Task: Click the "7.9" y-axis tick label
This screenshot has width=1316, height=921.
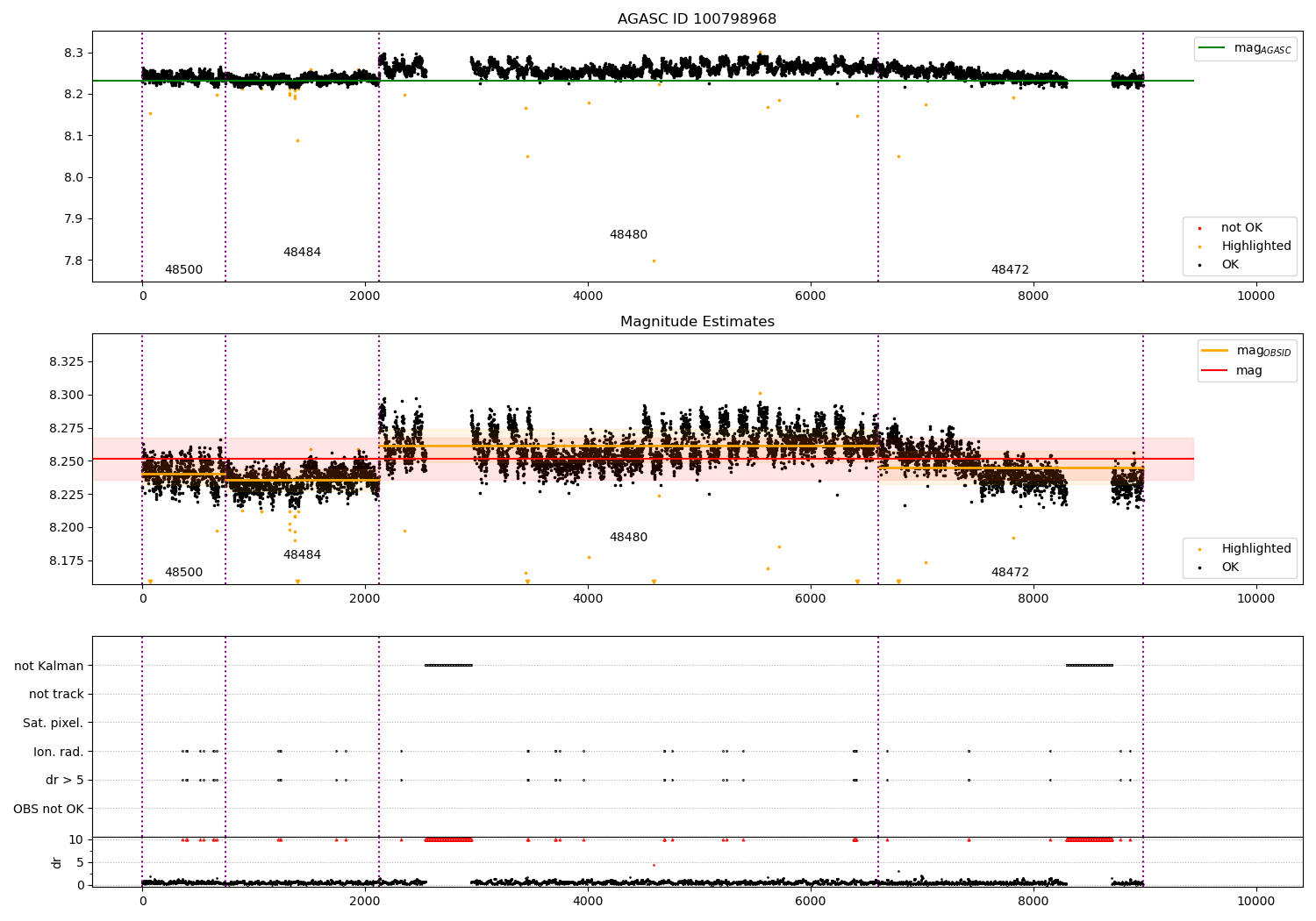Action: (x=74, y=219)
